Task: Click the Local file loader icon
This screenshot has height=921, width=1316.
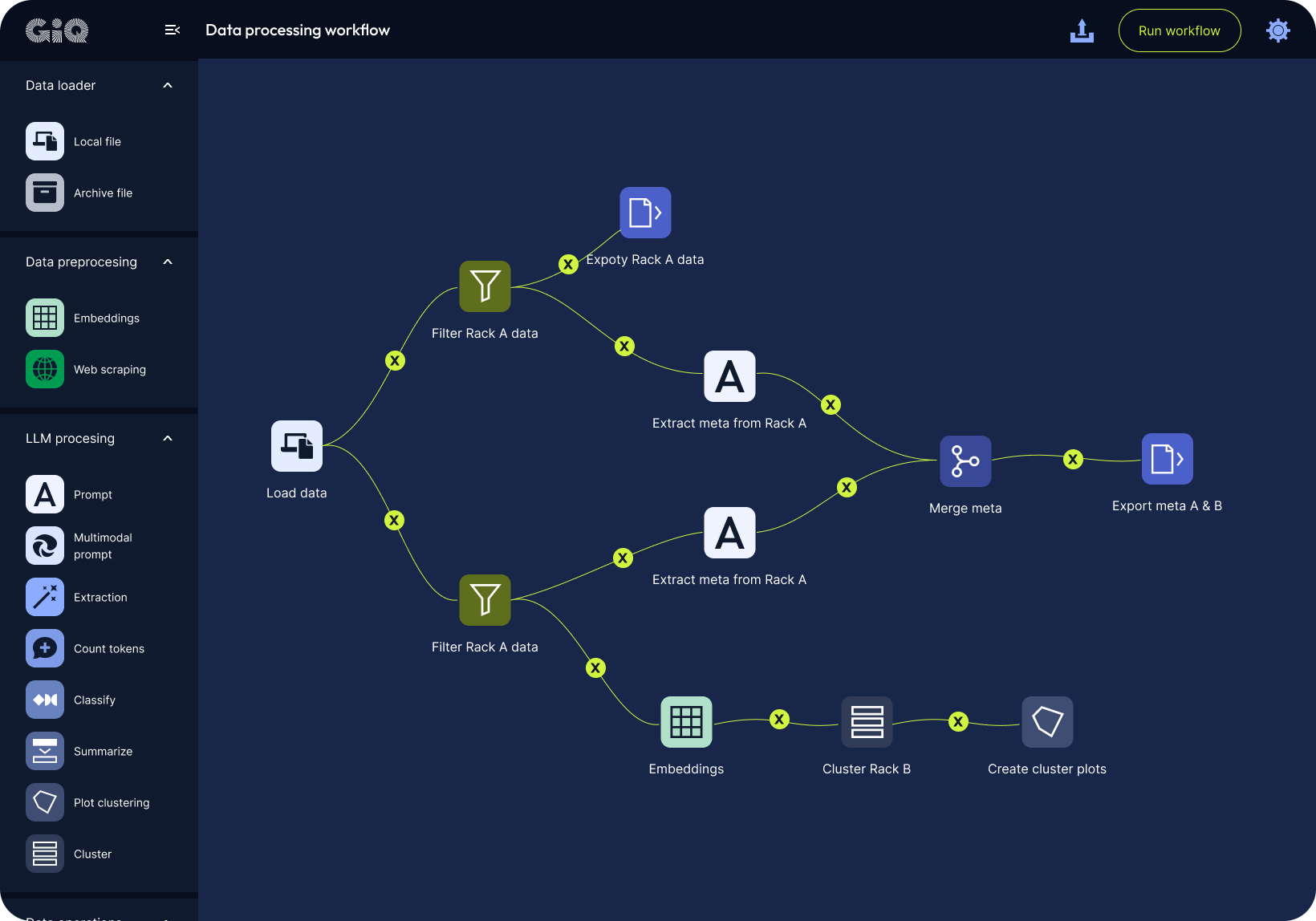Action: click(x=45, y=141)
